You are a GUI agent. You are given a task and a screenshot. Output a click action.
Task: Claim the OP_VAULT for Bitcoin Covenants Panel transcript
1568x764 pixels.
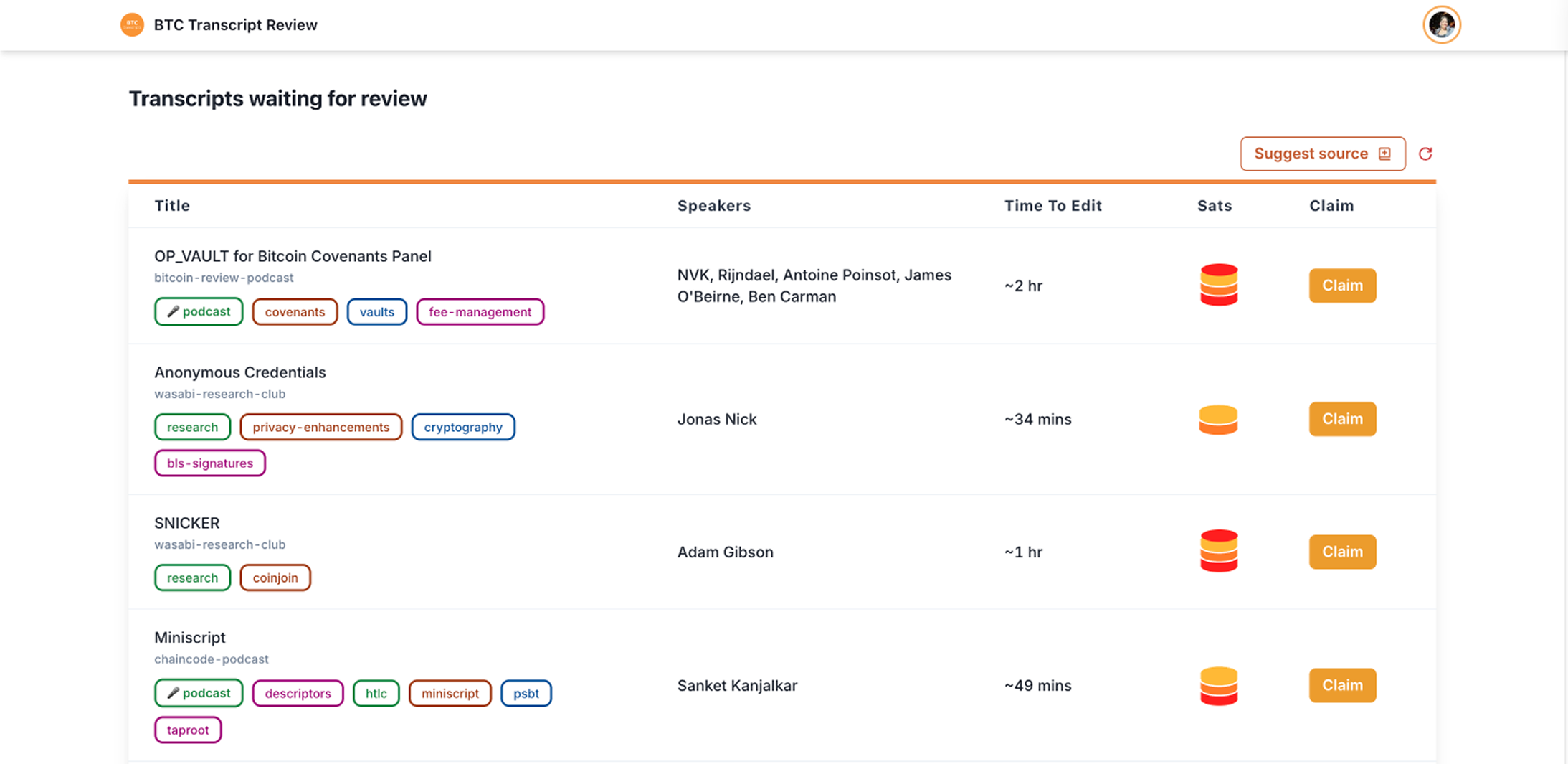(x=1342, y=286)
